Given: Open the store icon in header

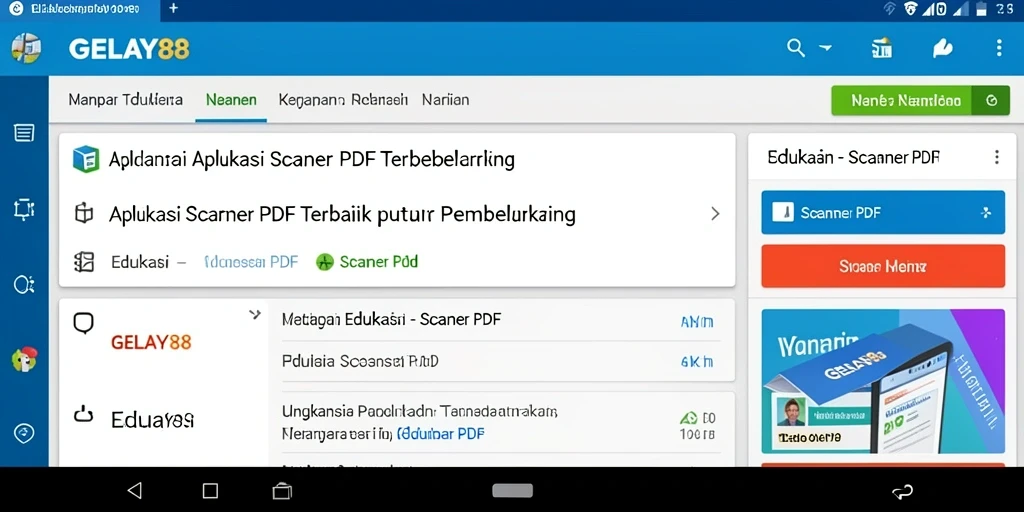Looking at the screenshot, I should [x=882, y=48].
